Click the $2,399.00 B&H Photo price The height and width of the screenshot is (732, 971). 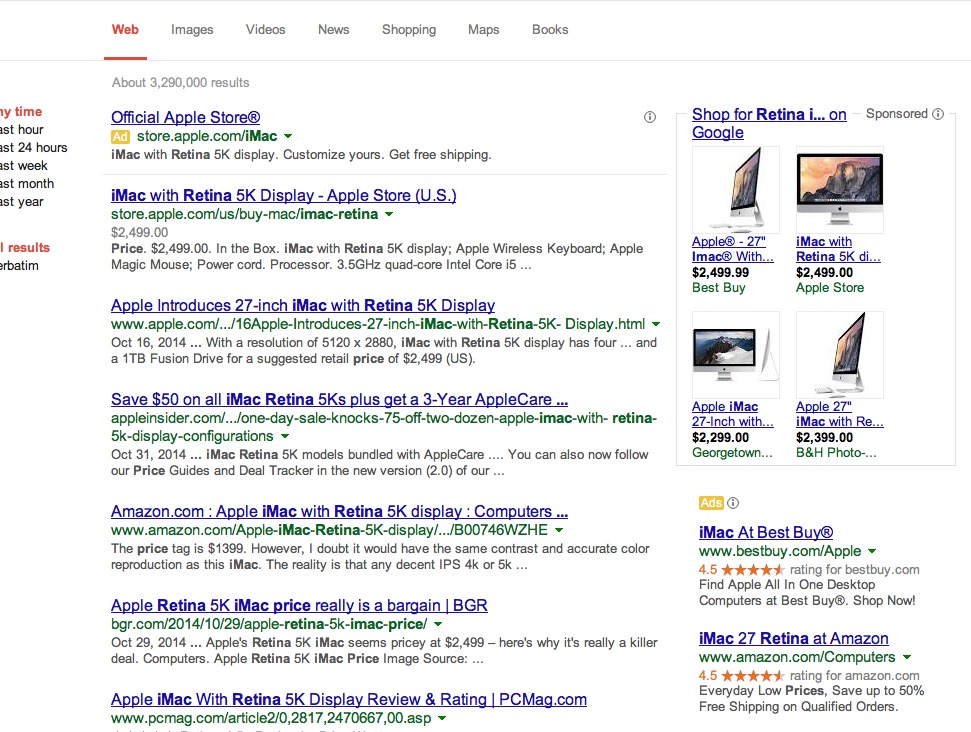825,437
